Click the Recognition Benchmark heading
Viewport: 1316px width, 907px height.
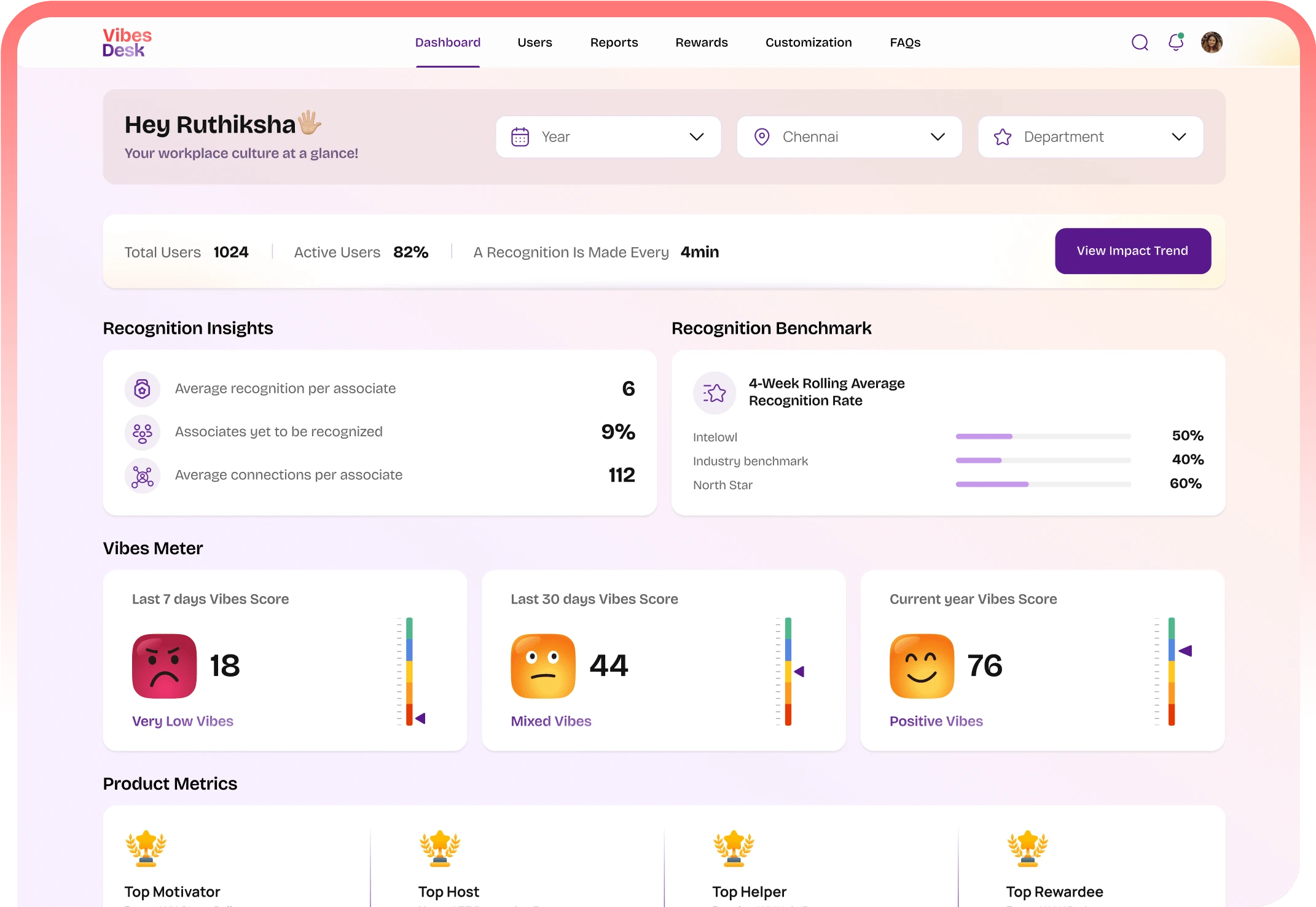[772, 328]
